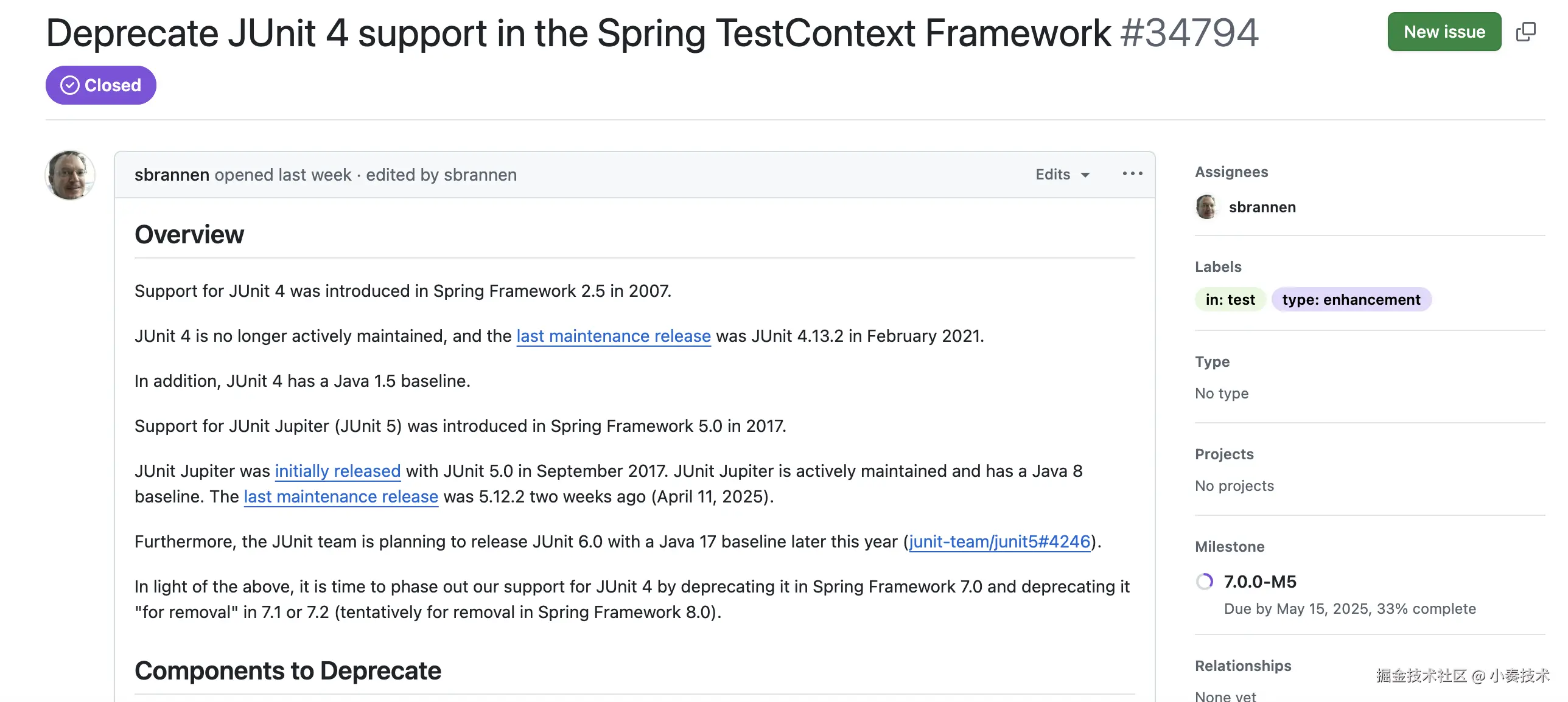The image size is (1568, 702).
Task: Open the junit-team/junit5#4246 issue link
Action: point(999,541)
